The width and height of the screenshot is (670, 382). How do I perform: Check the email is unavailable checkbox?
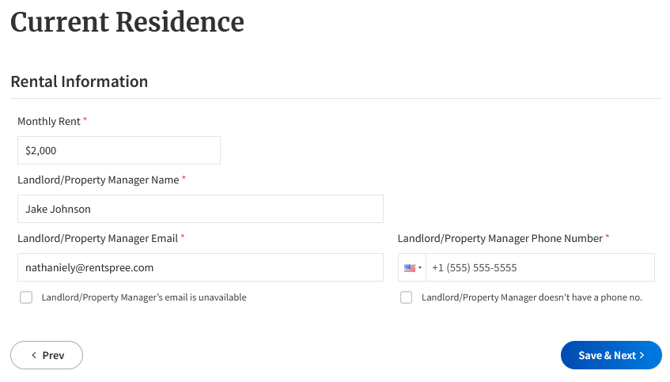point(26,297)
